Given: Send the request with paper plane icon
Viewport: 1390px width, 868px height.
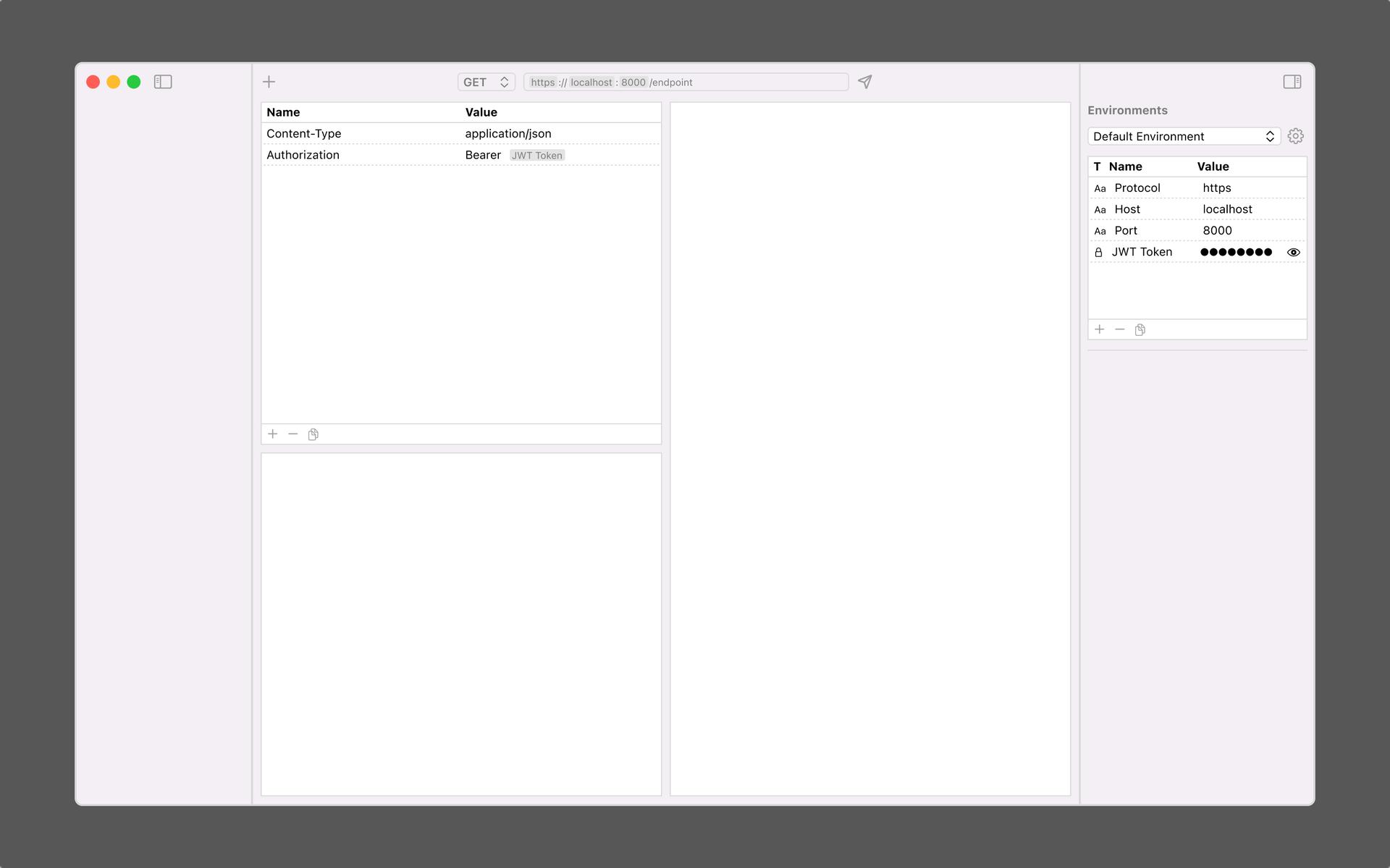Looking at the screenshot, I should click(864, 82).
